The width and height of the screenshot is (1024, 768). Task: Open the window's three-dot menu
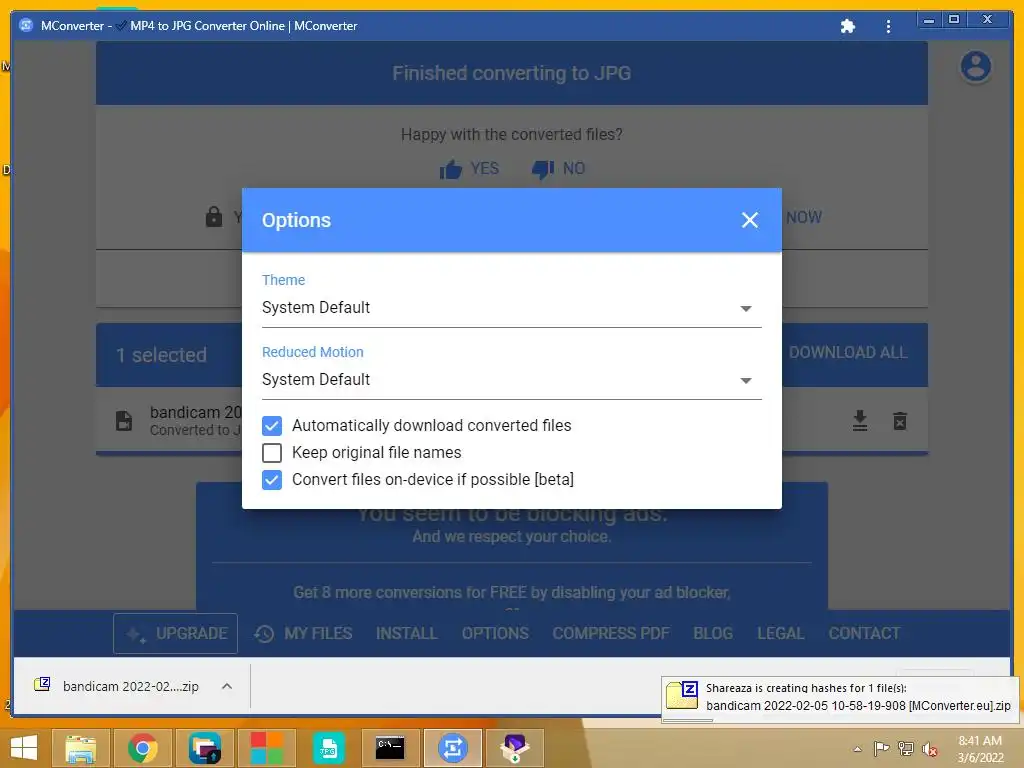[888, 26]
